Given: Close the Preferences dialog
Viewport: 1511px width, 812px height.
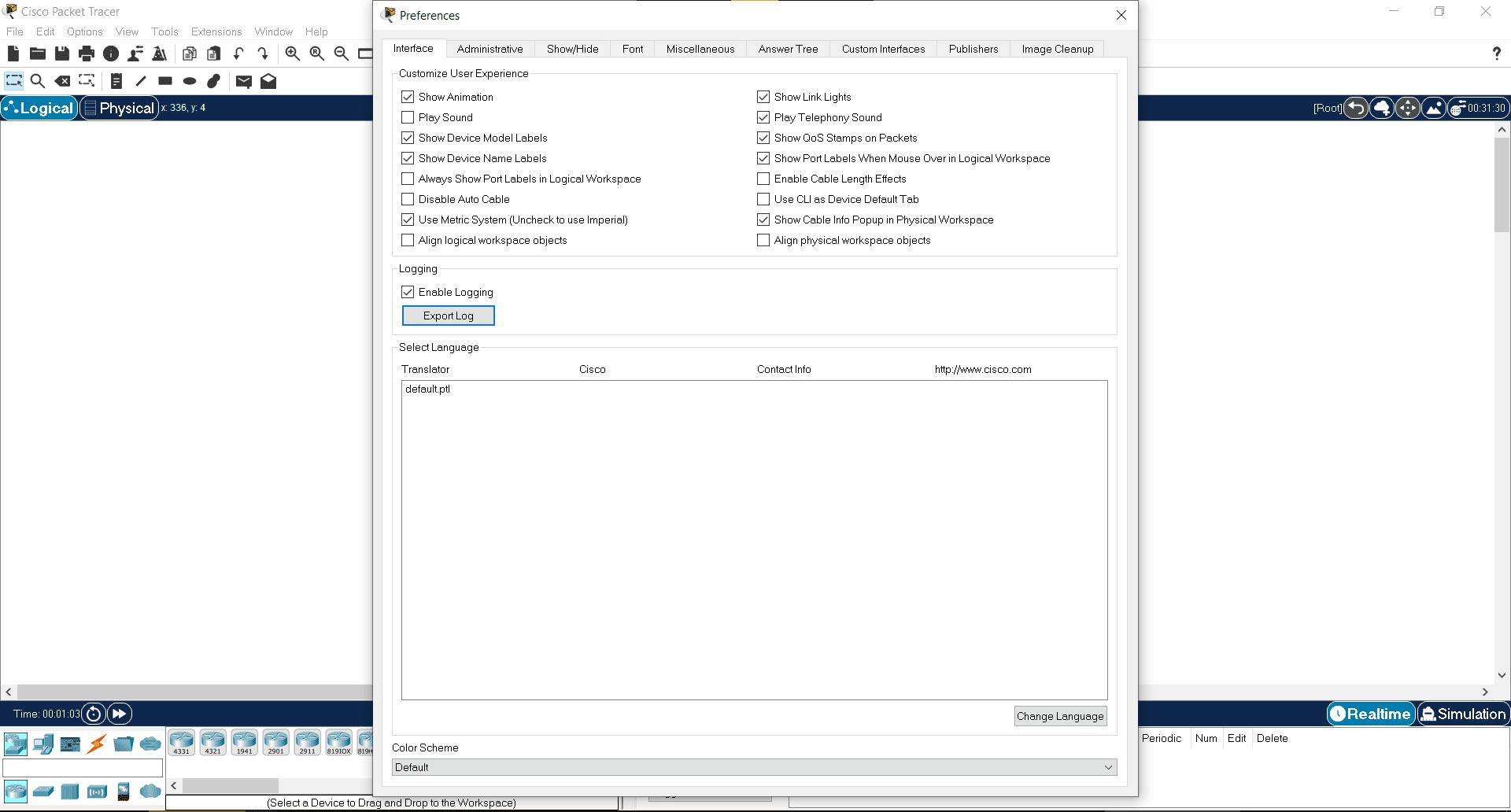Looking at the screenshot, I should pyautogui.click(x=1121, y=15).
